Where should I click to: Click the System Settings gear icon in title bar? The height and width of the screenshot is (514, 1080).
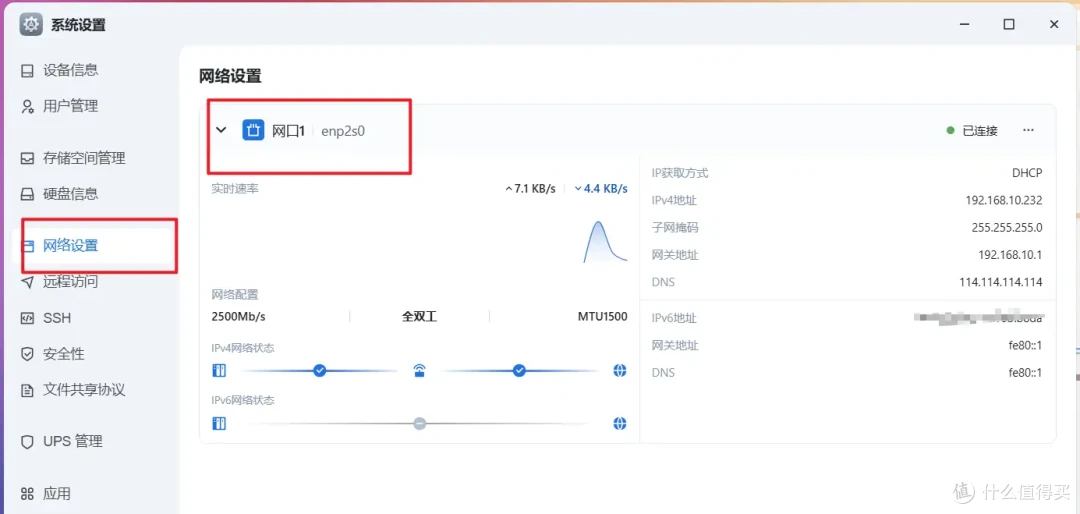point(31,24)
